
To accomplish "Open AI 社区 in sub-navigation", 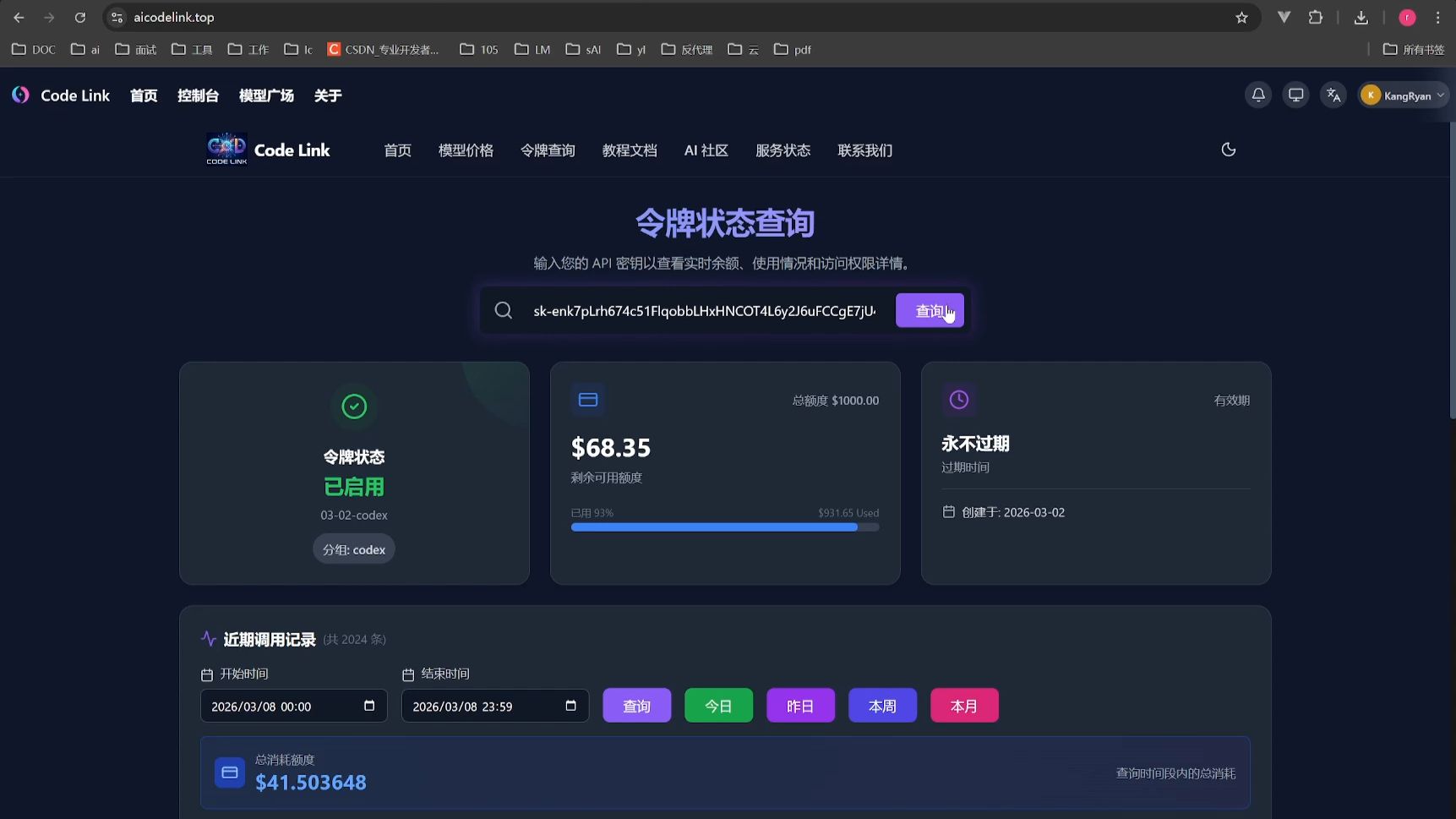I will 706,150.
